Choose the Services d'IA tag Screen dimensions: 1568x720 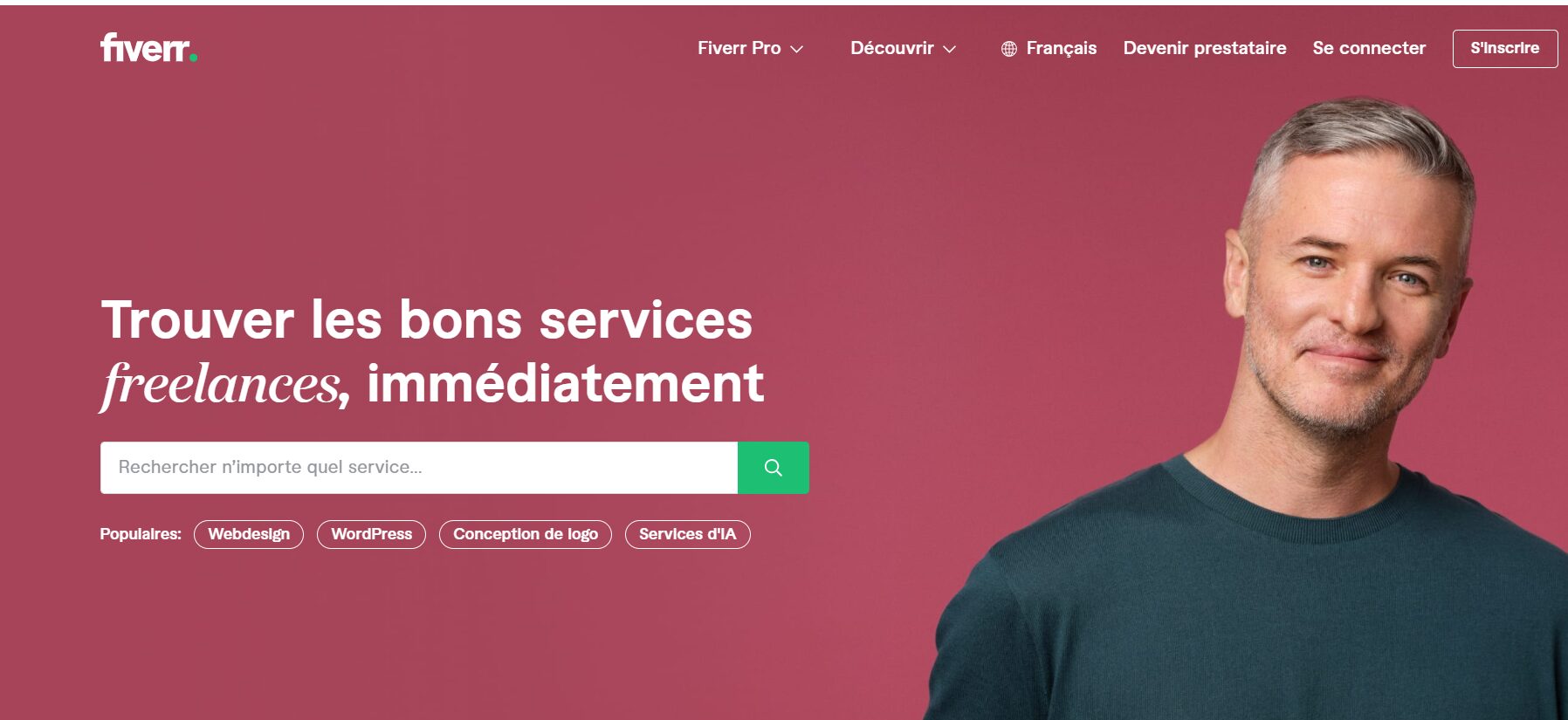(x=688, y=534)
